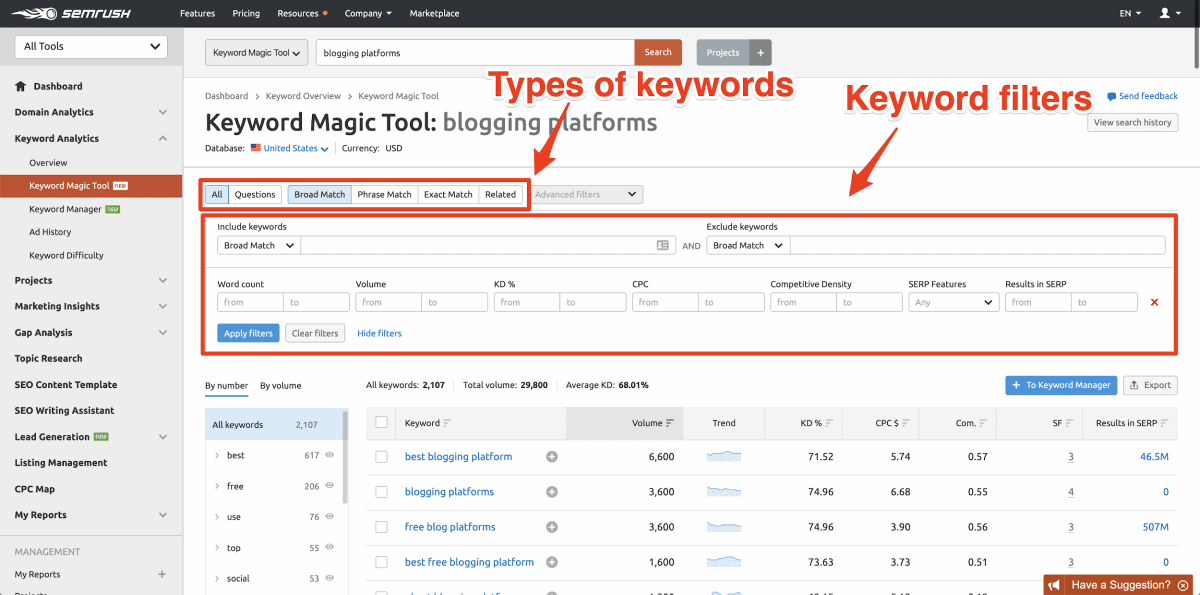Click the plus icon beside Projects button

tap(759, 53)
